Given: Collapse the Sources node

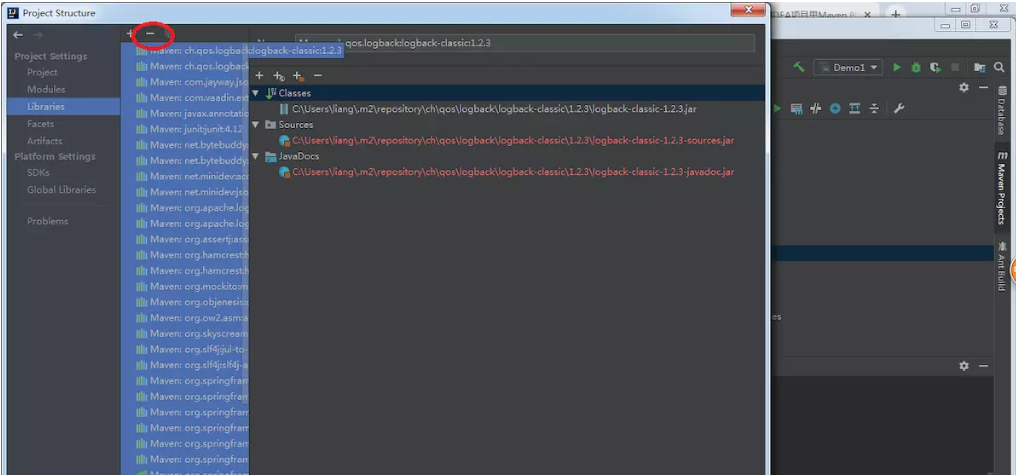Looking at the screenshot, I should point(257,124).
